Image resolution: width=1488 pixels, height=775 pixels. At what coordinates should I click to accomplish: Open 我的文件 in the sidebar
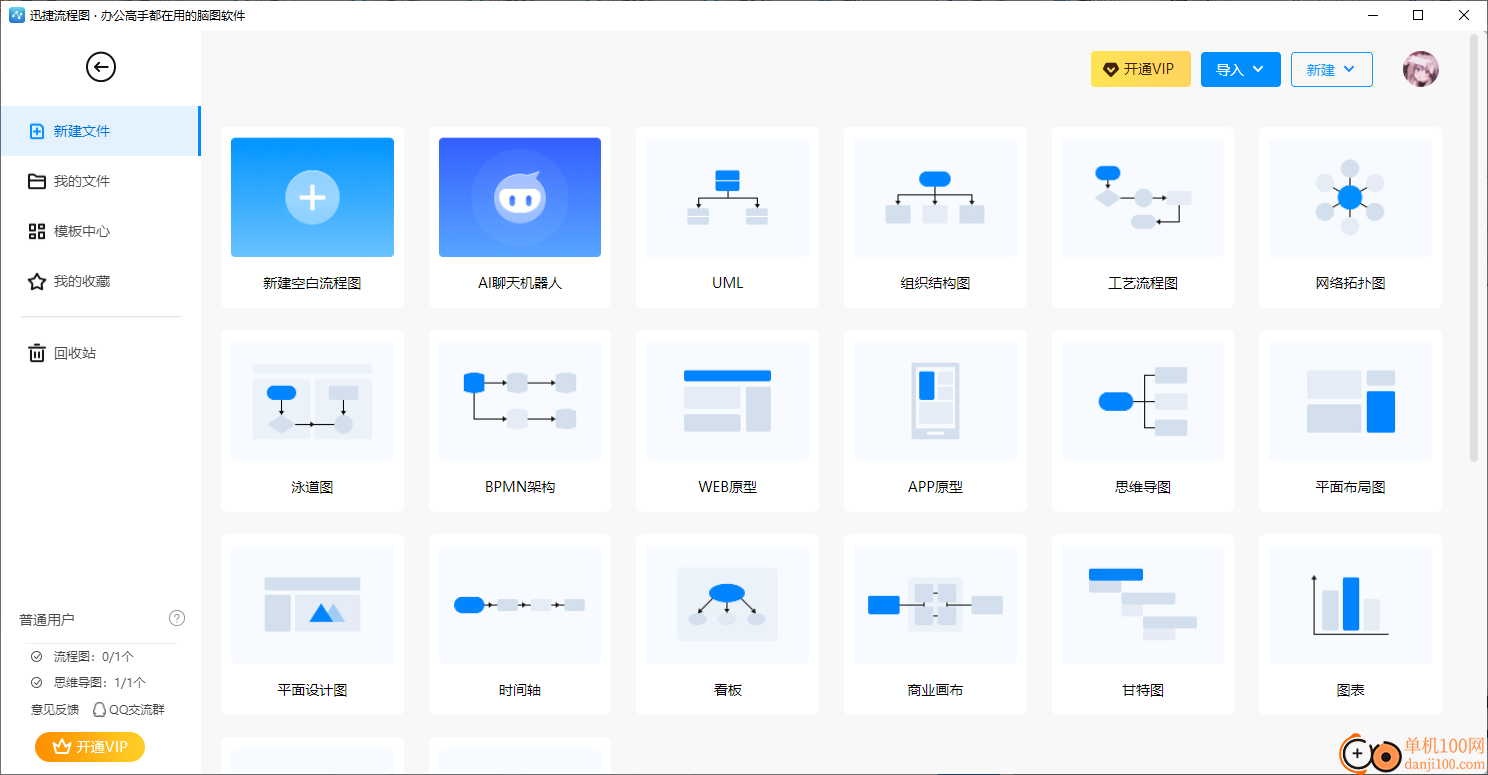(100, 181)
